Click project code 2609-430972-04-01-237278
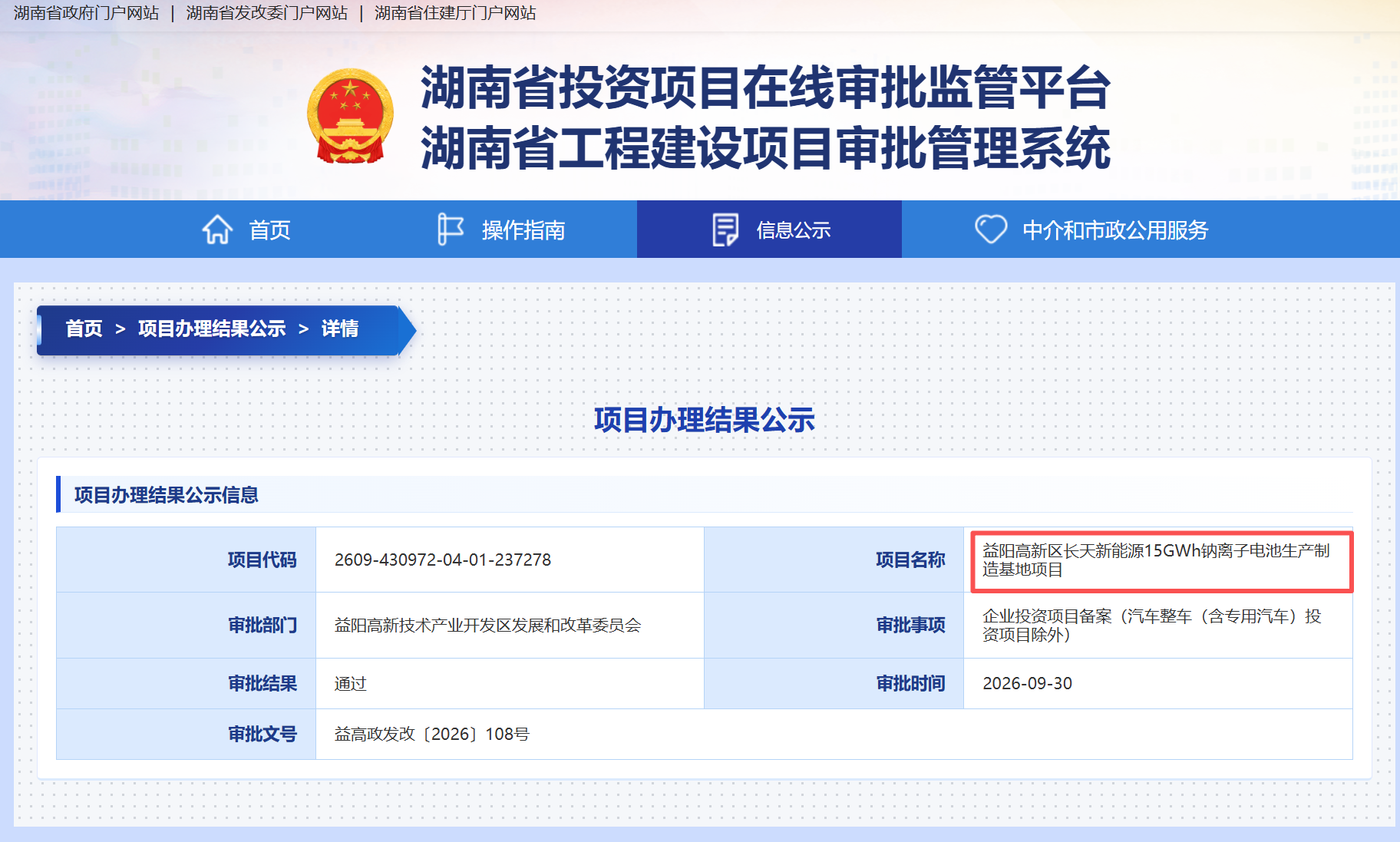 click(x=443, y=560)
